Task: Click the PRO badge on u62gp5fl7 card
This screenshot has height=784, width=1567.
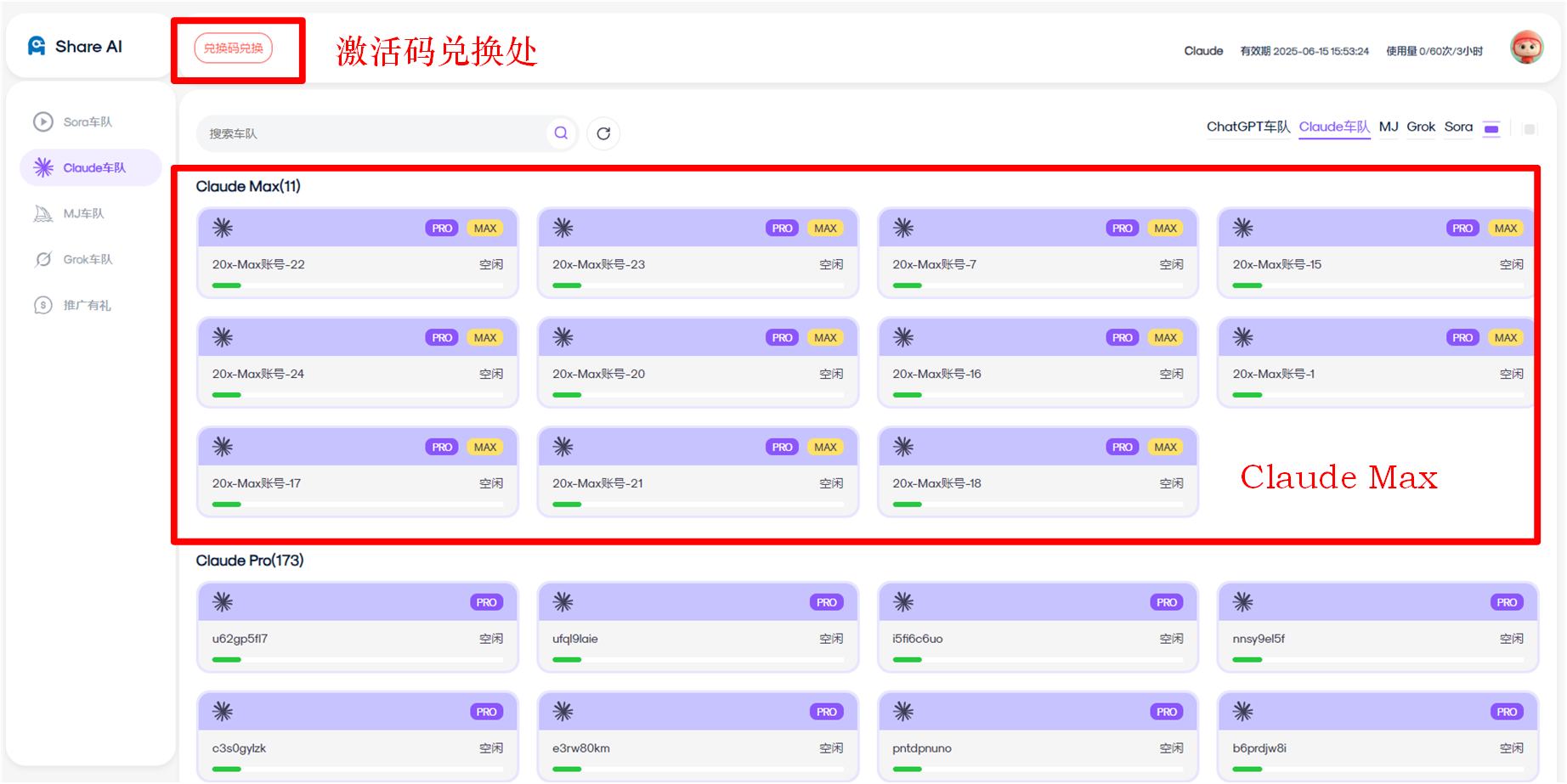Action: point(486,602)
